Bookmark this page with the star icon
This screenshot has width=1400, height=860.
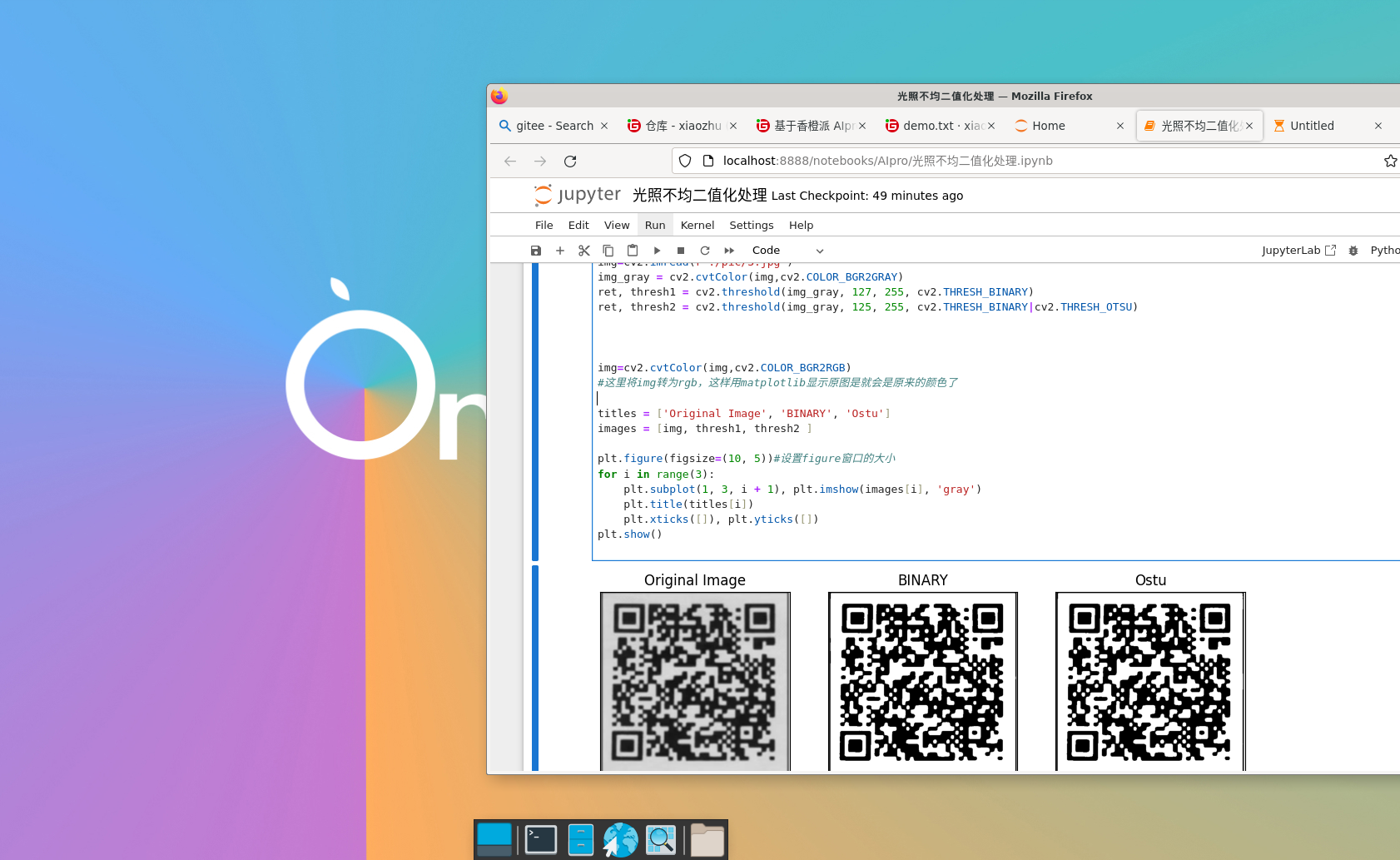pos(1390,161)
